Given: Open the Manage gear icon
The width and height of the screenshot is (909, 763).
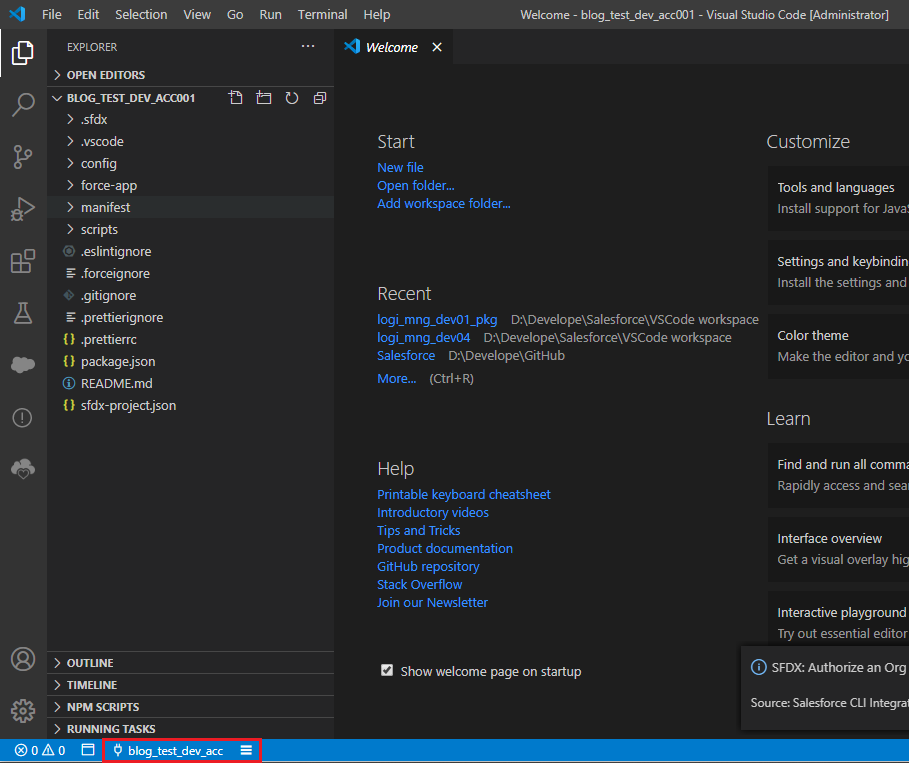Looking at the screenshot, I should click(23, 711).
